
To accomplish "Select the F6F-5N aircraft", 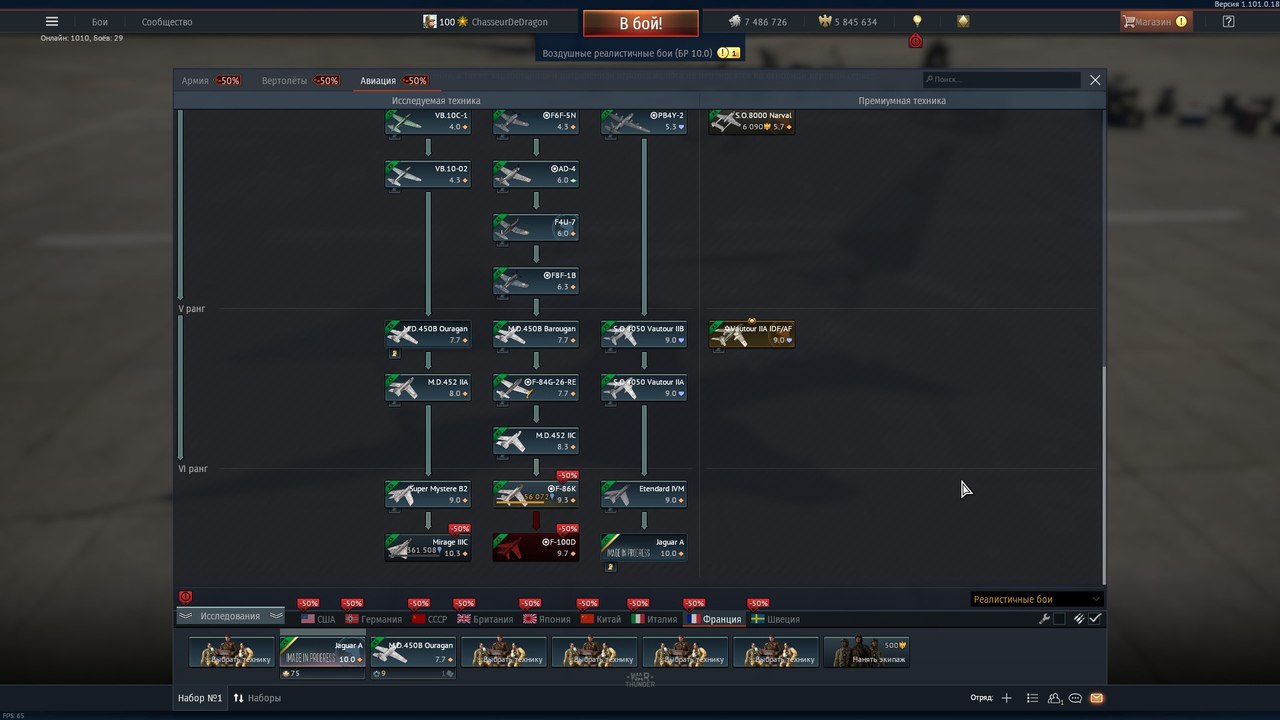I will coord(536,122).
